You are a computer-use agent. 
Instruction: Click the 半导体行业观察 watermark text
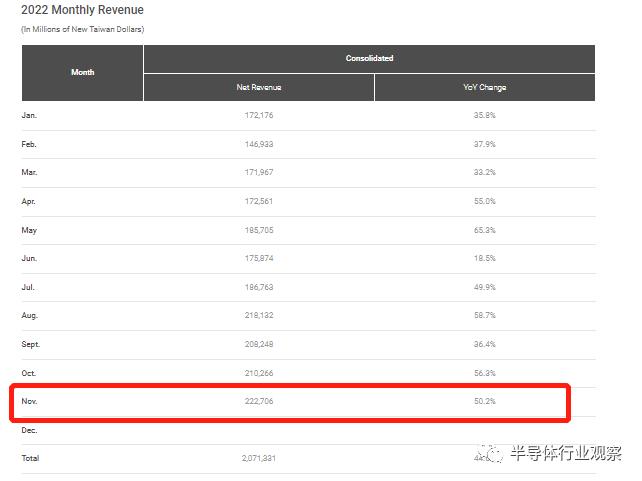coord(567,453)
